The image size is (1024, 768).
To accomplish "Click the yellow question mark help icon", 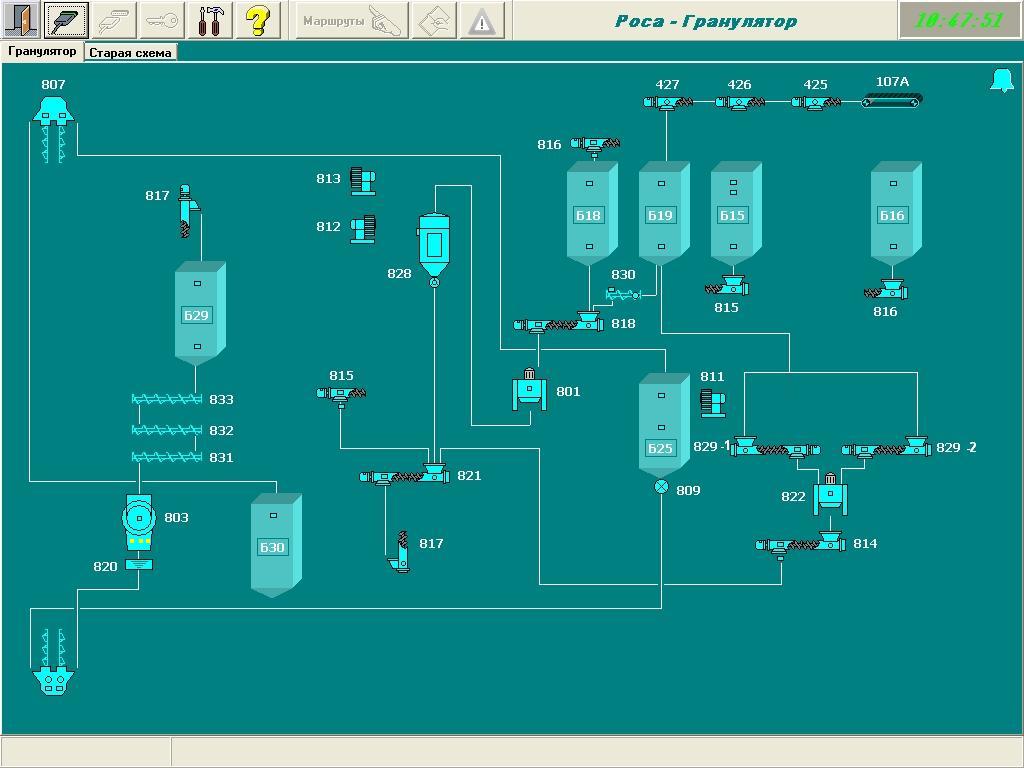I will pyautogui.click(x=258, y=20).
